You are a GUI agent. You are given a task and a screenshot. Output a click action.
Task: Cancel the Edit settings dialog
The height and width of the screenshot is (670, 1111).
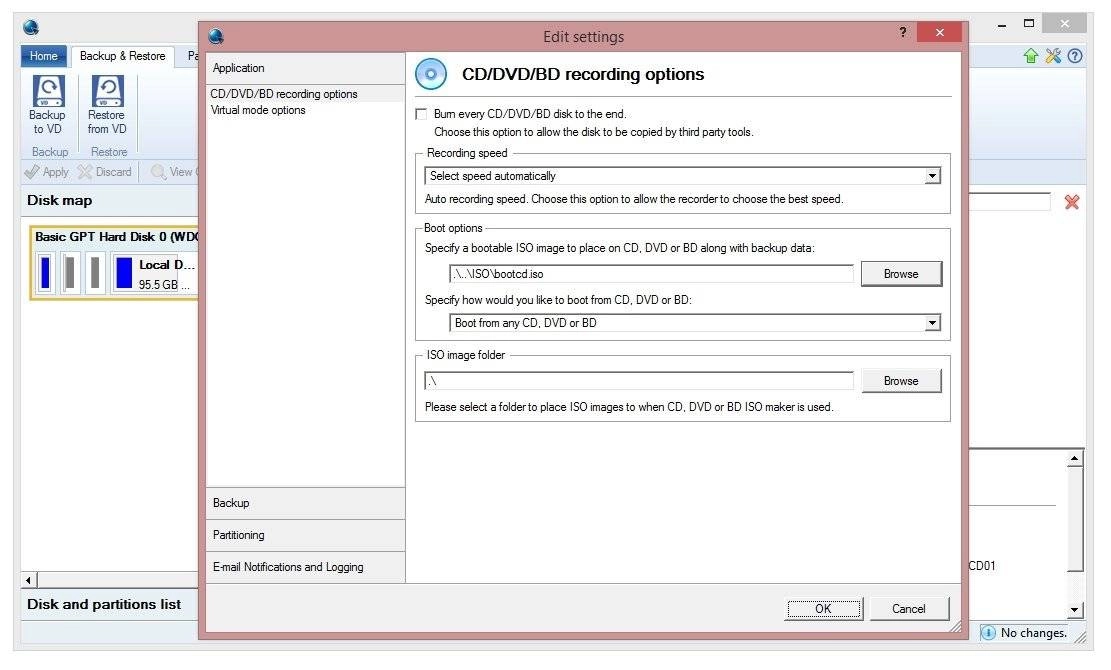(x=909, y=608)
